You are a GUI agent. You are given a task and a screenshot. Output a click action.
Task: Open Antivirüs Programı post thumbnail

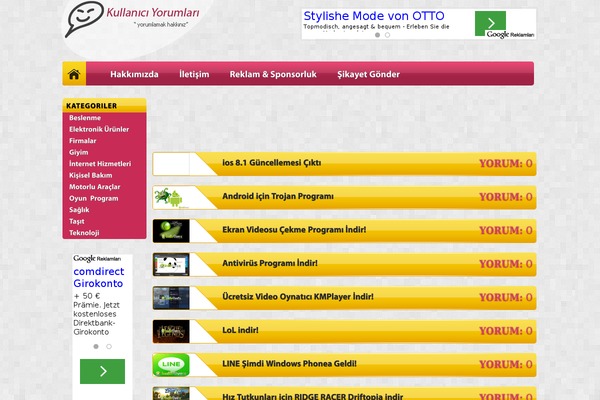coord(171,264)
